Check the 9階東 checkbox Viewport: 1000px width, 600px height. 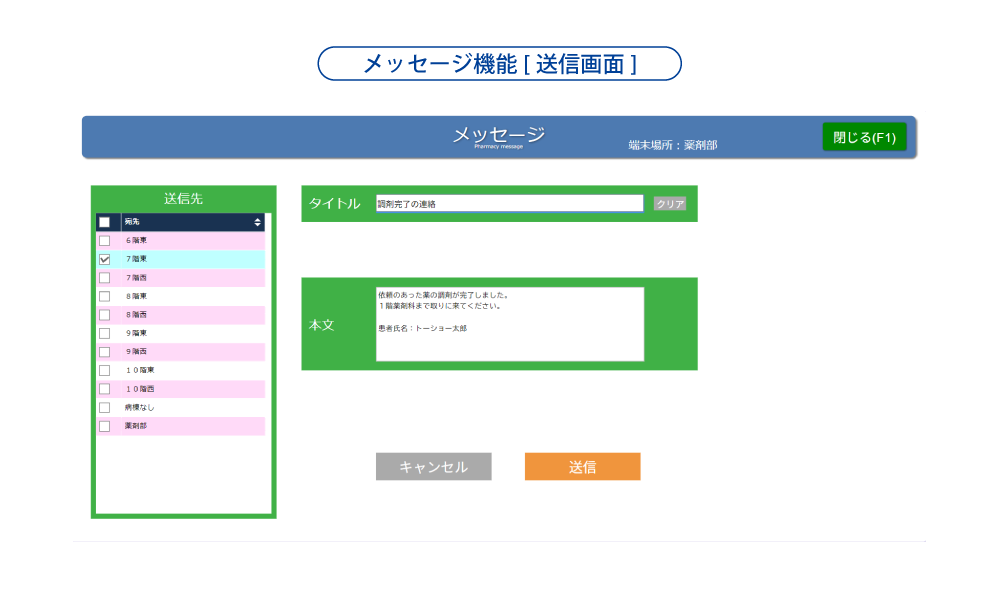point(105,333)
